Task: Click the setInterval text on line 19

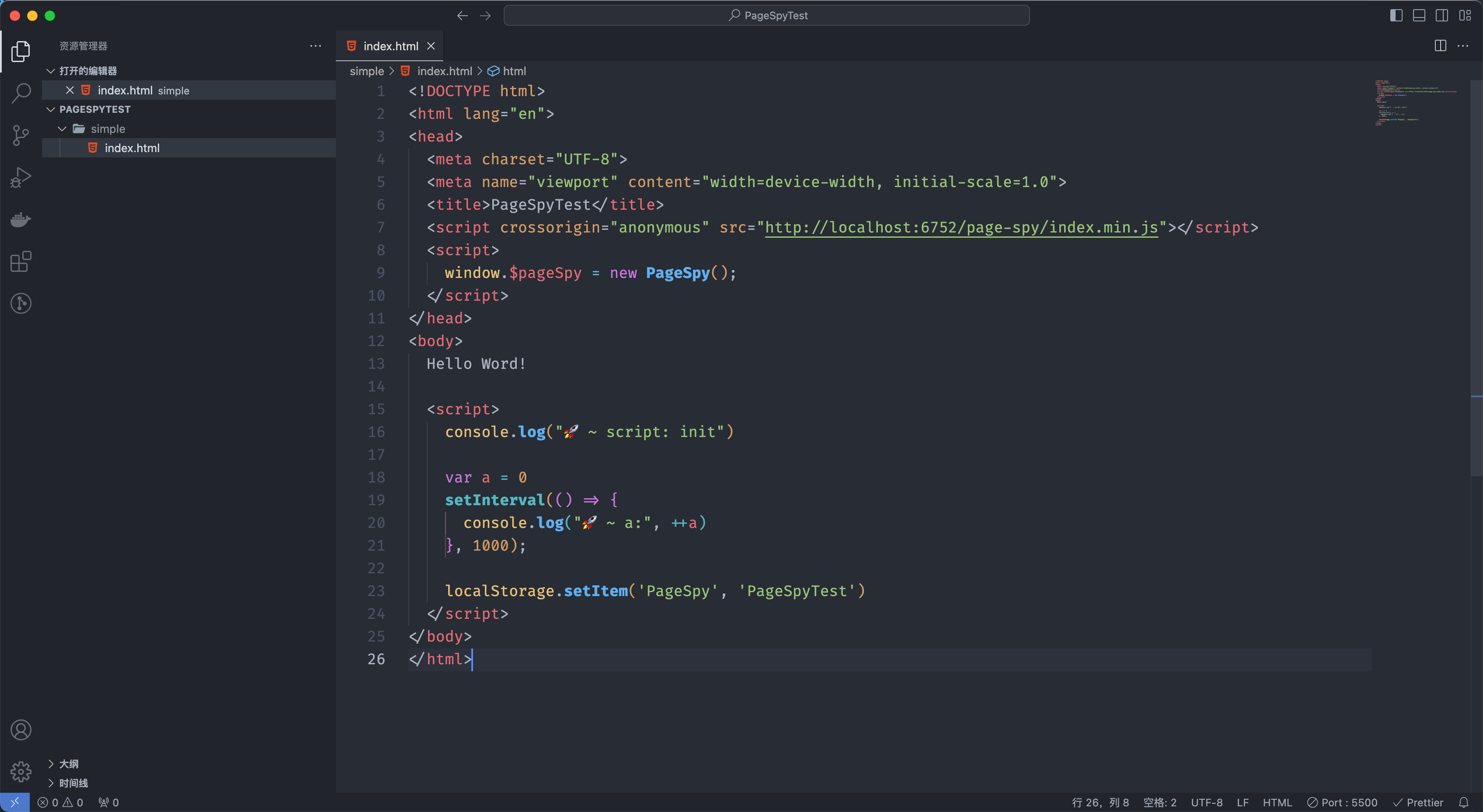Action: [494, 500]
